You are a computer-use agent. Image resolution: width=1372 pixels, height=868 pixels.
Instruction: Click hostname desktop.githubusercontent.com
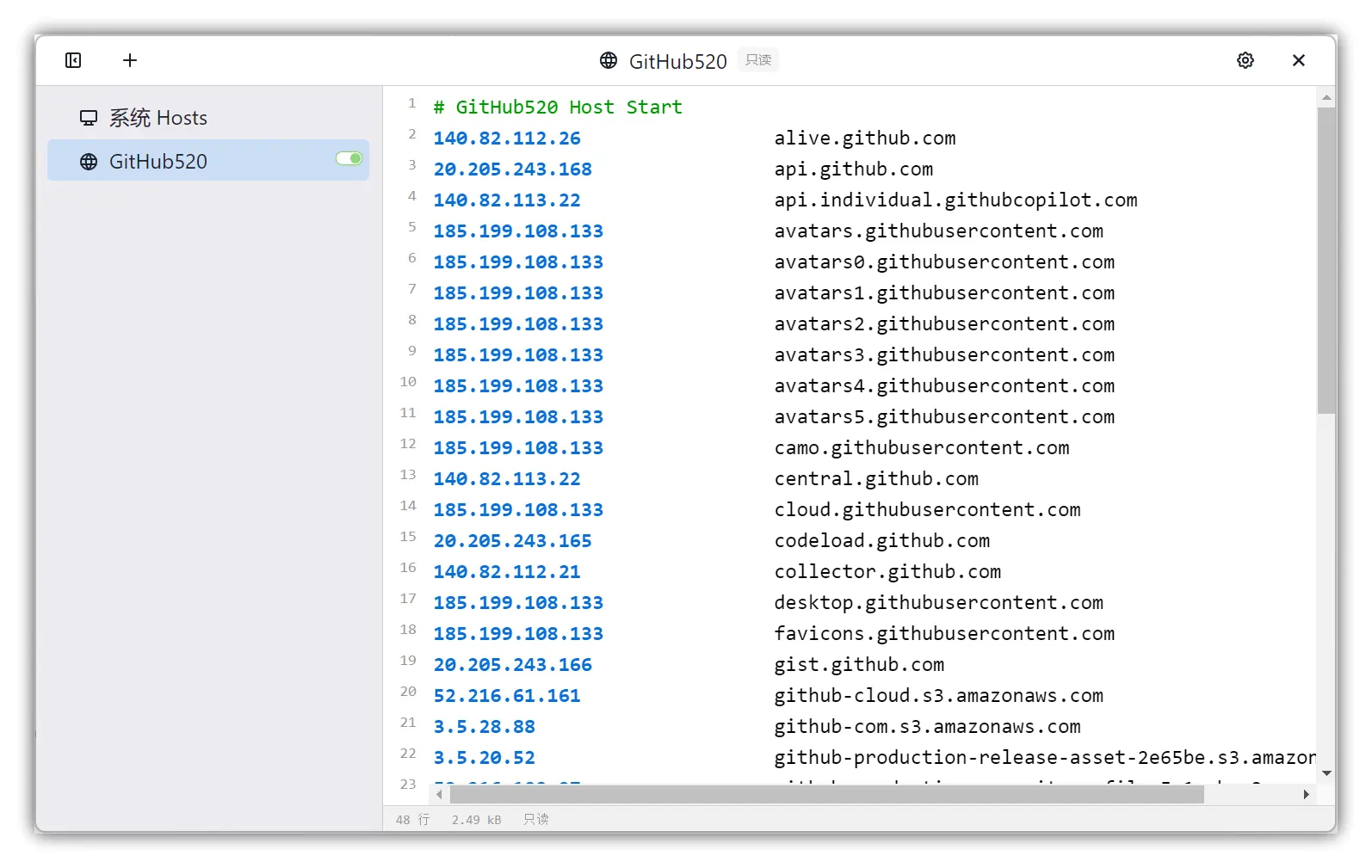(939, 602)
